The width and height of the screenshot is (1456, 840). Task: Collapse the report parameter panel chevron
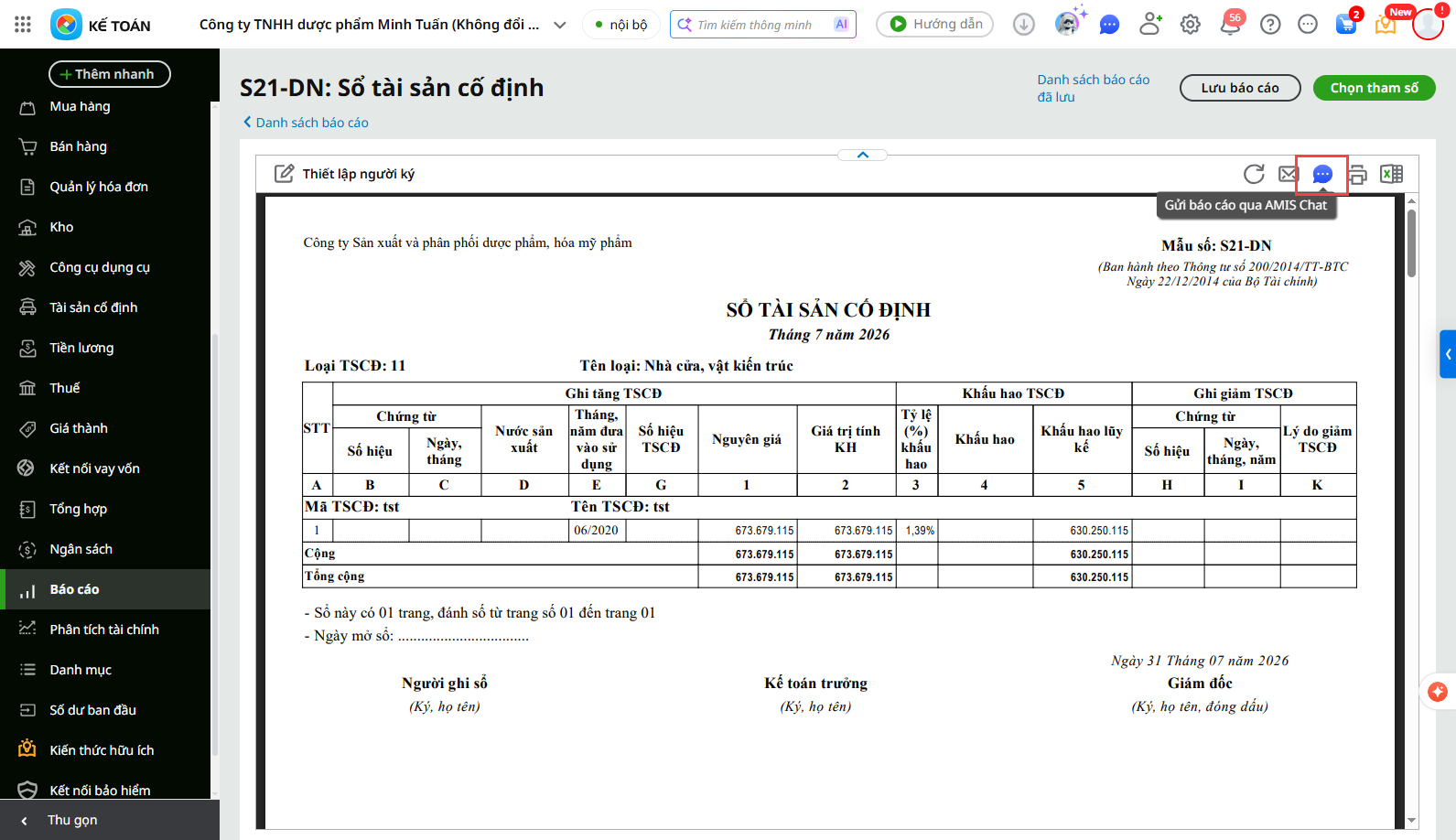click(x=862, y=155)
